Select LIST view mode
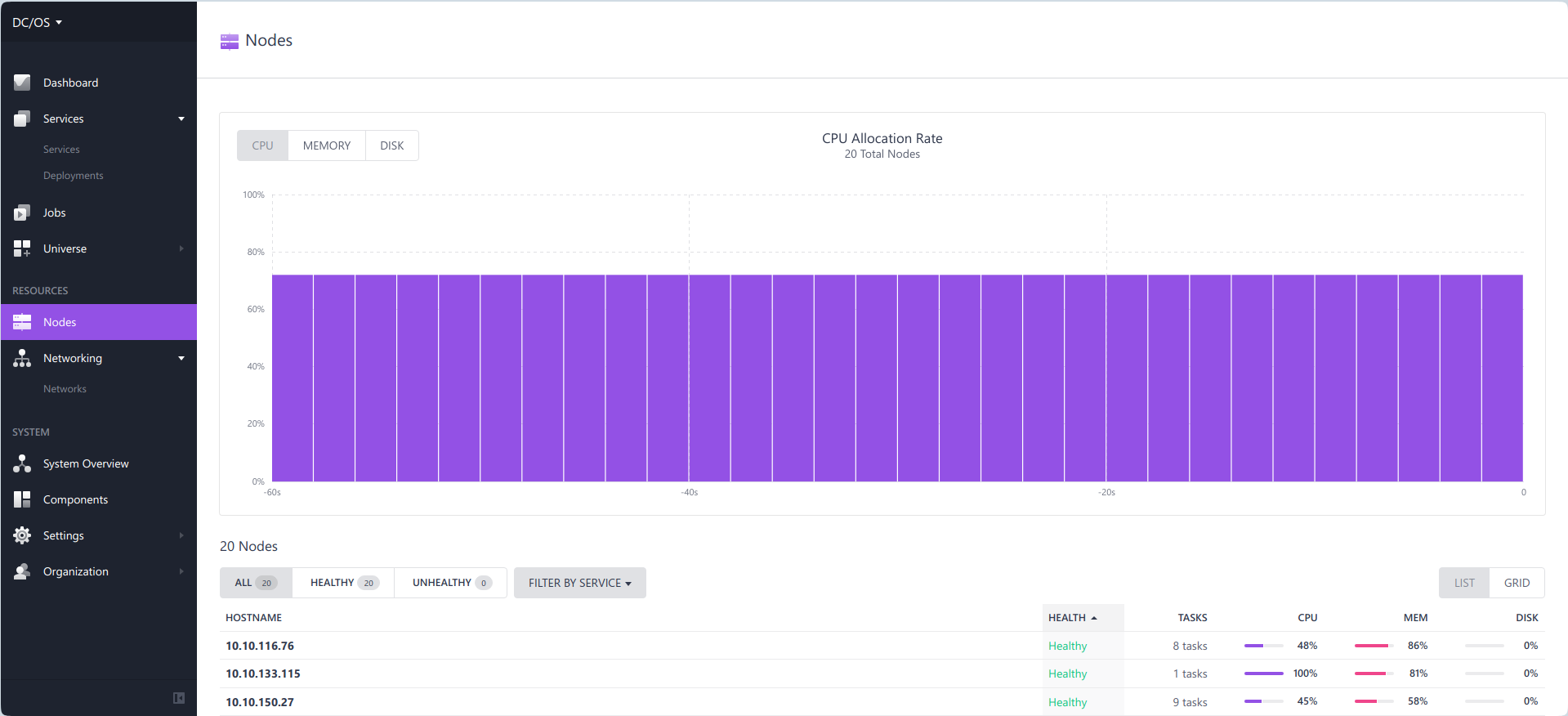 pos(1464,583)
